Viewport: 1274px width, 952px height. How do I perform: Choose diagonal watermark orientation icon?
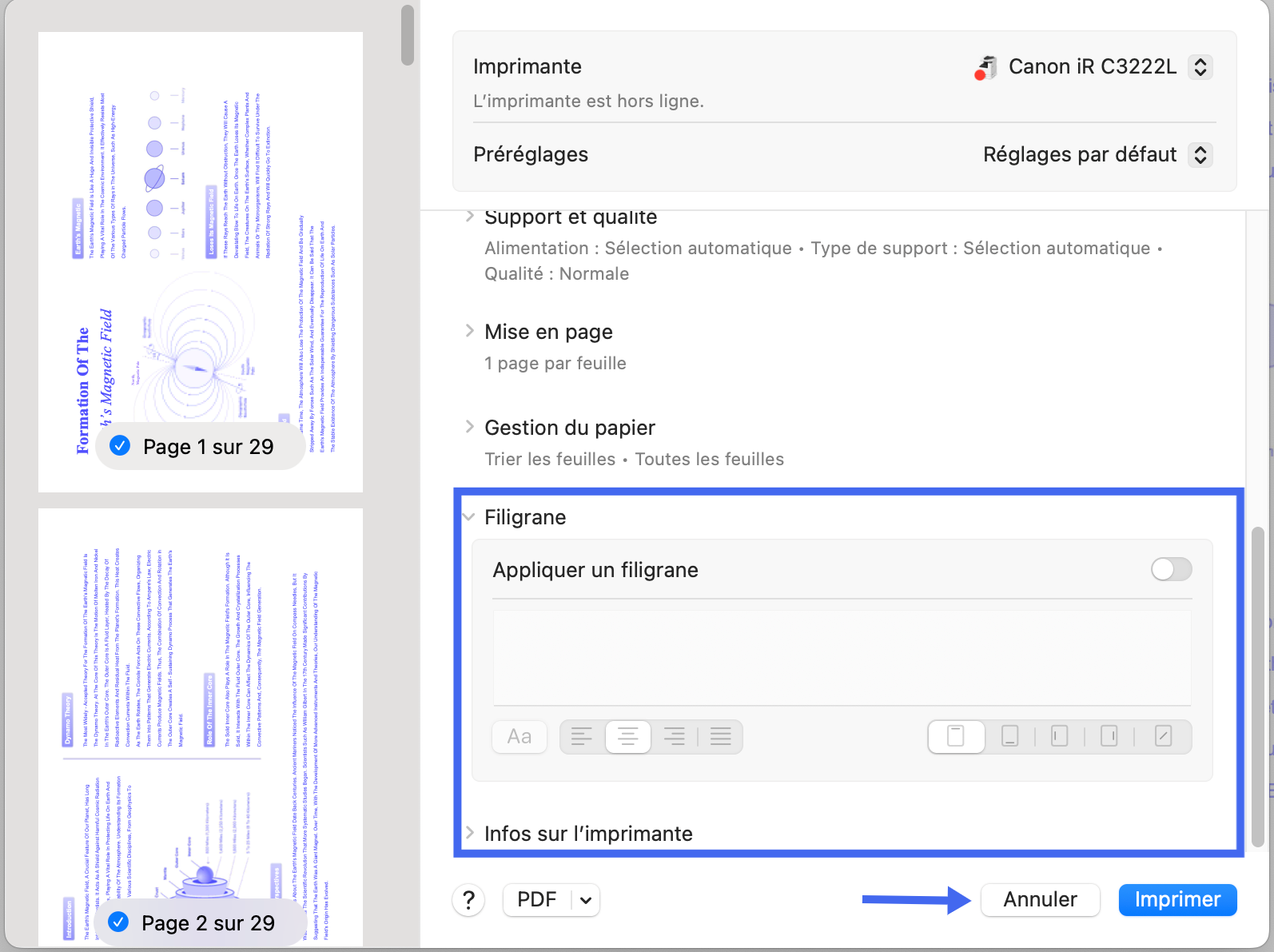coord(1164,736)
